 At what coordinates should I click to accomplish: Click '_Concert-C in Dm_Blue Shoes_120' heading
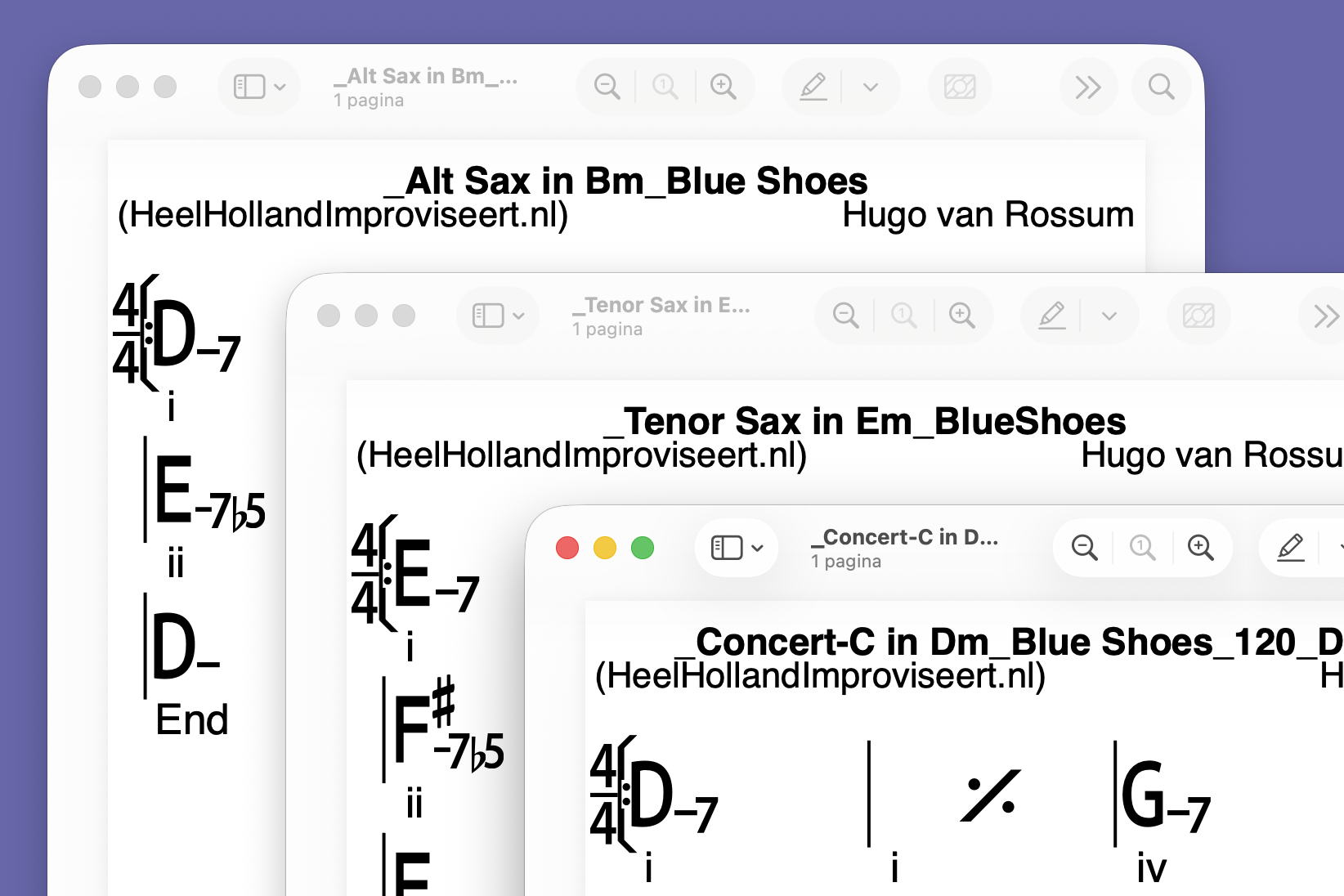click(986, 642)
